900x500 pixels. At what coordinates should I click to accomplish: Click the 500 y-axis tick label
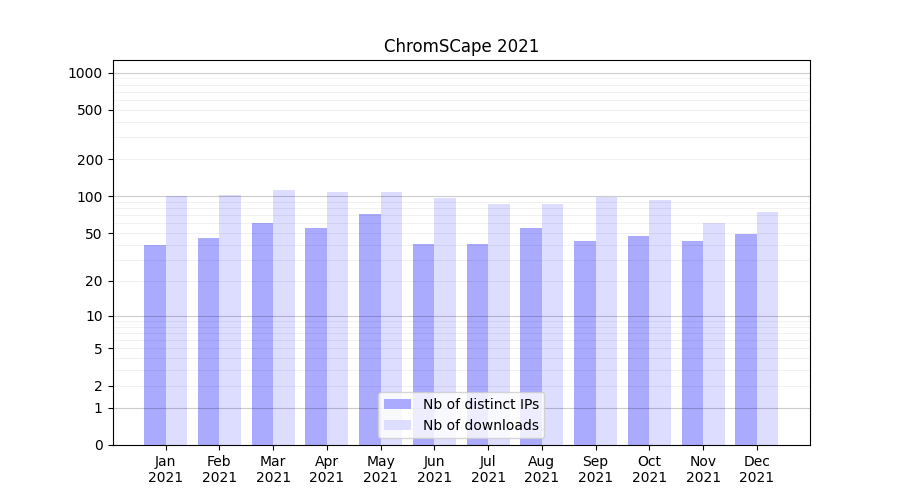[x=89, y=110]
